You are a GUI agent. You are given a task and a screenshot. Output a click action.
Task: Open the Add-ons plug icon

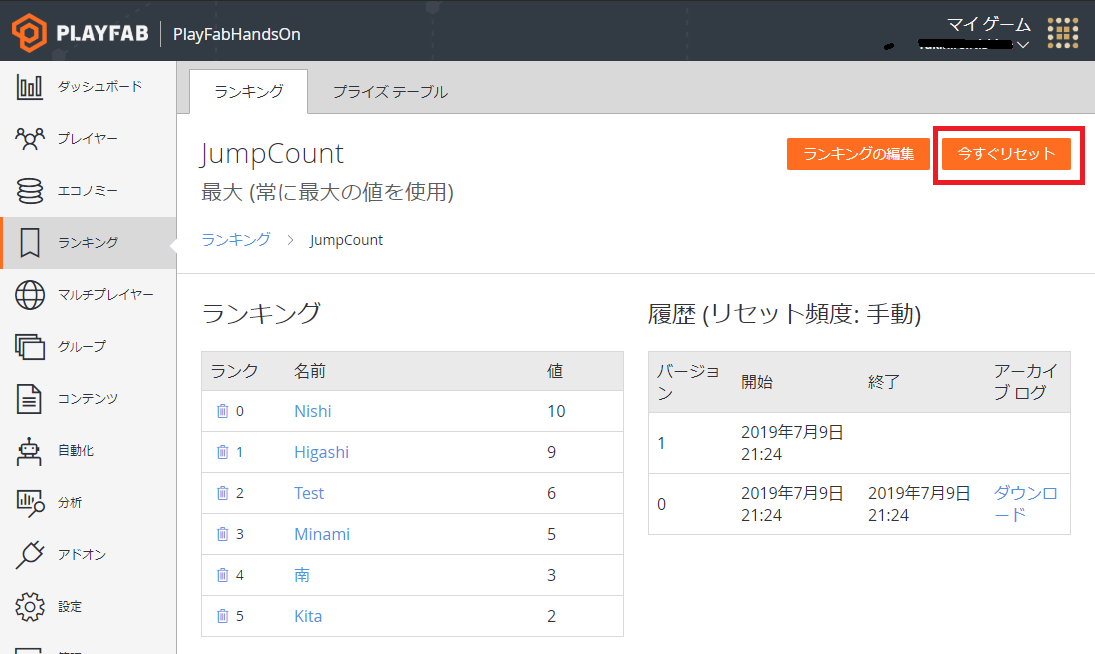pyautogui.click(x=30, y=555)
